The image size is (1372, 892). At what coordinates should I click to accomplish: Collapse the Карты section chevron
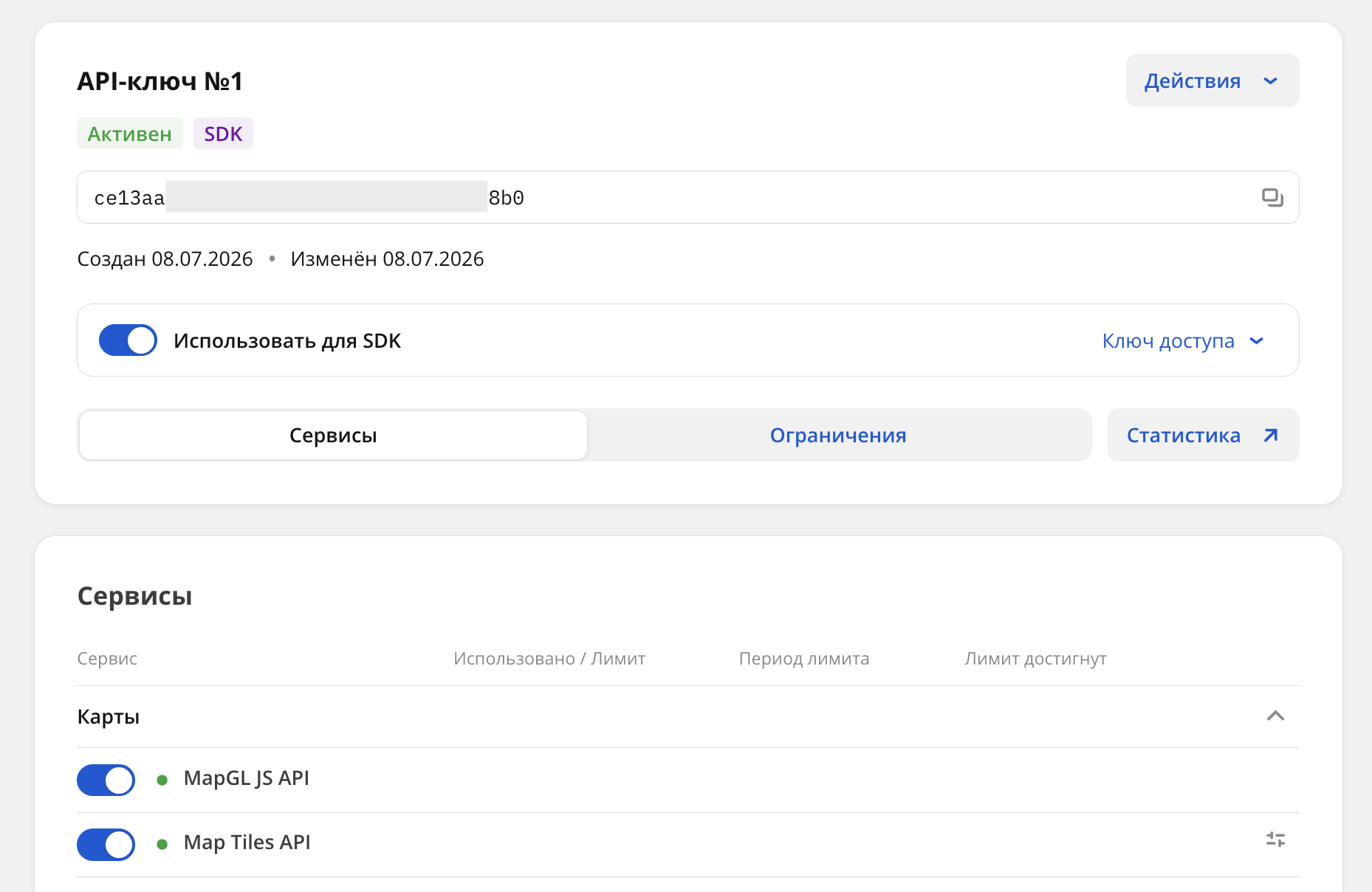click(1275, 716)
